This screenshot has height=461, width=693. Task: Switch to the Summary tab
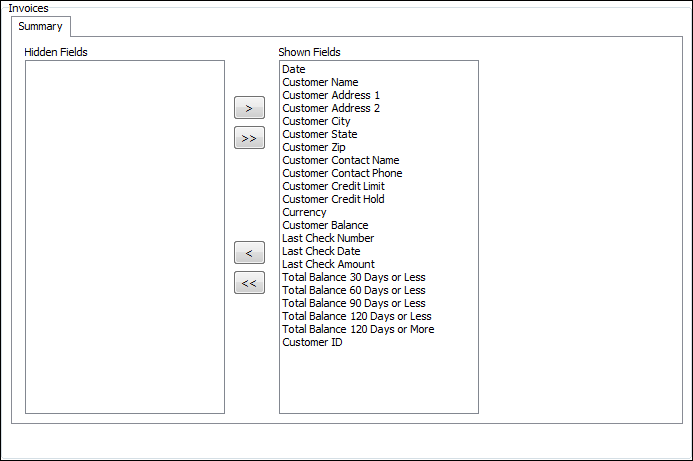(x=40, y=27)
